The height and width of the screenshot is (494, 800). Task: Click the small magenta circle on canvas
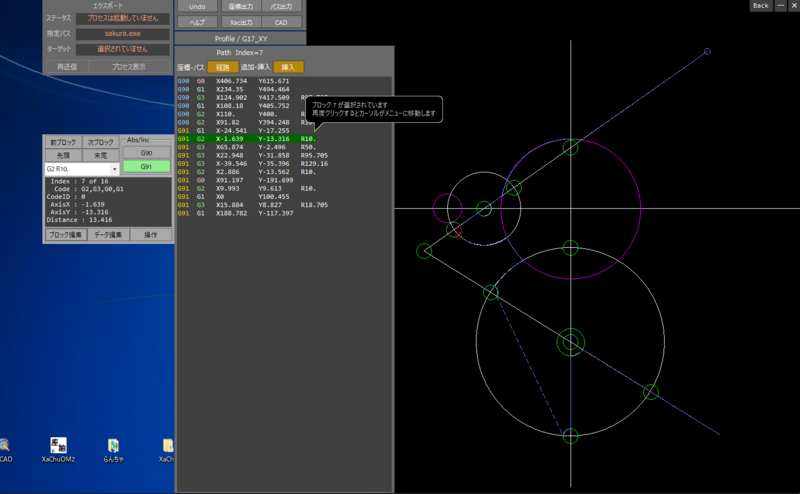(x=447, y=209)
